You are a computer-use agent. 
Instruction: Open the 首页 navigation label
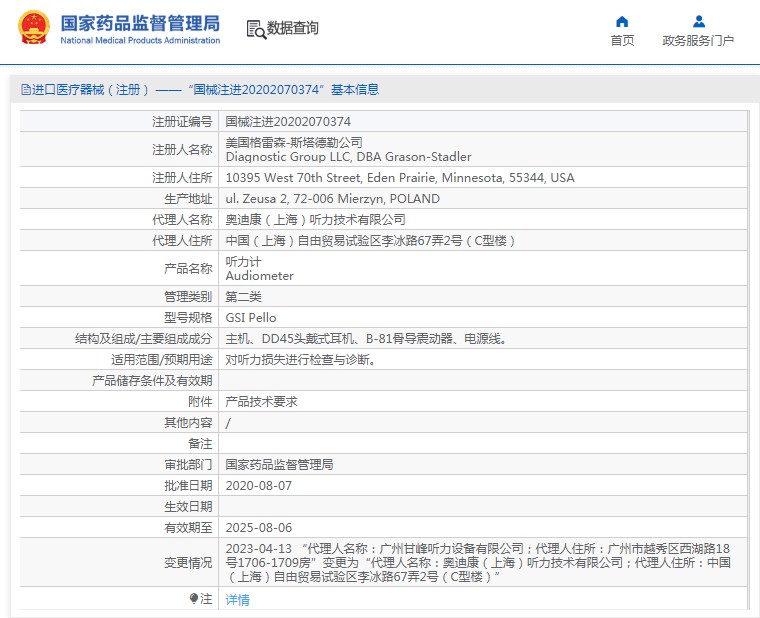point(622,41)
